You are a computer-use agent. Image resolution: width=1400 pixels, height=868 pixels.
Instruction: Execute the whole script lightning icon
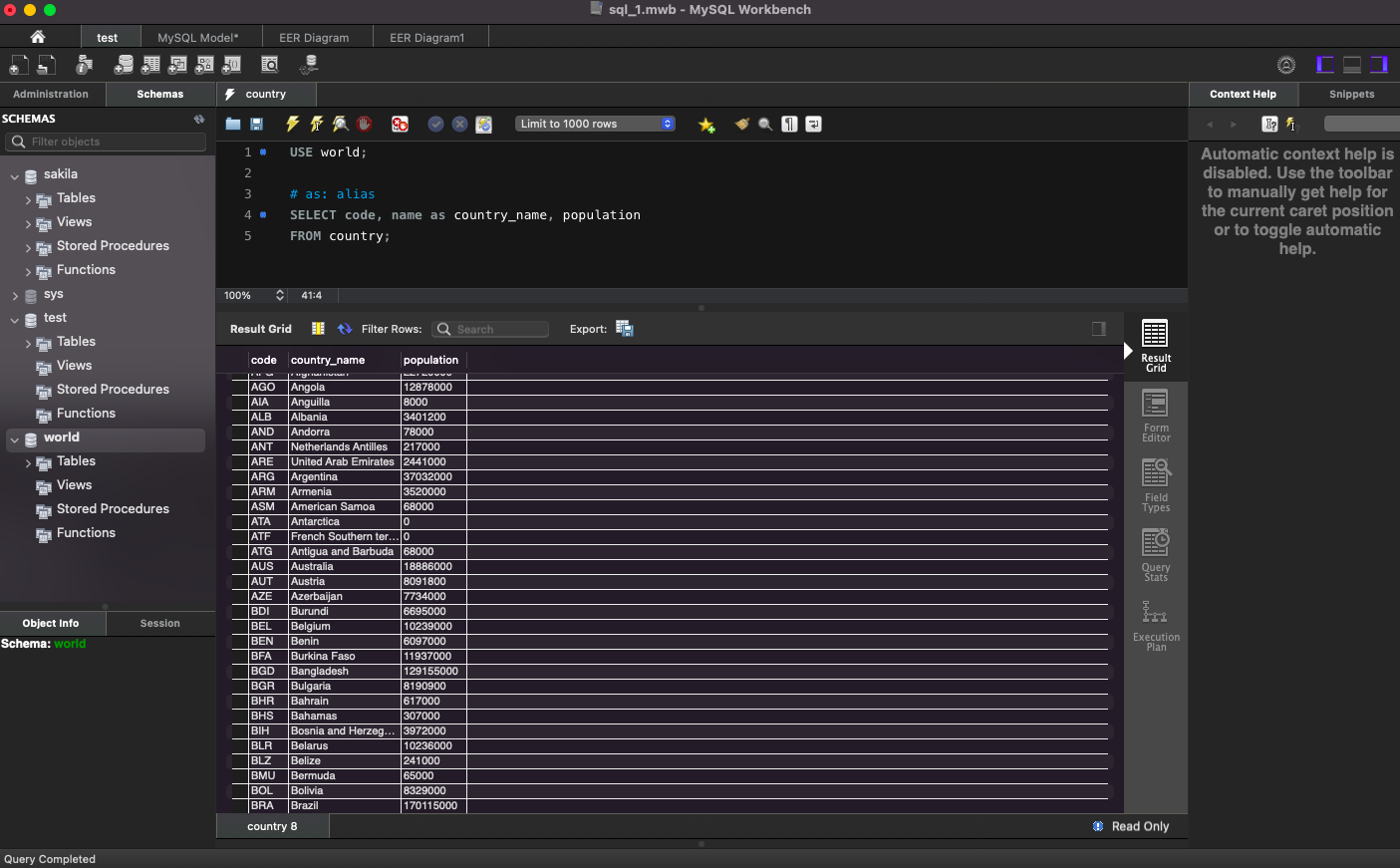coord(293,125)
